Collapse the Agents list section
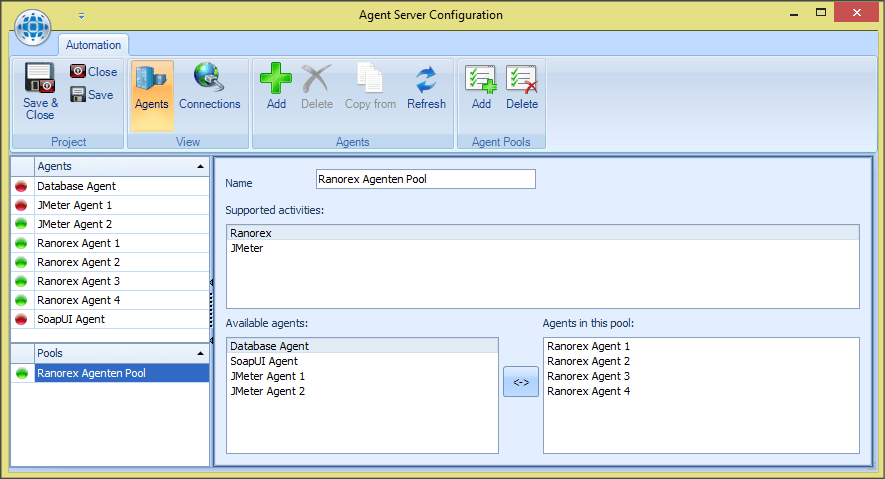The image size is (885, 479). point(200,166)
